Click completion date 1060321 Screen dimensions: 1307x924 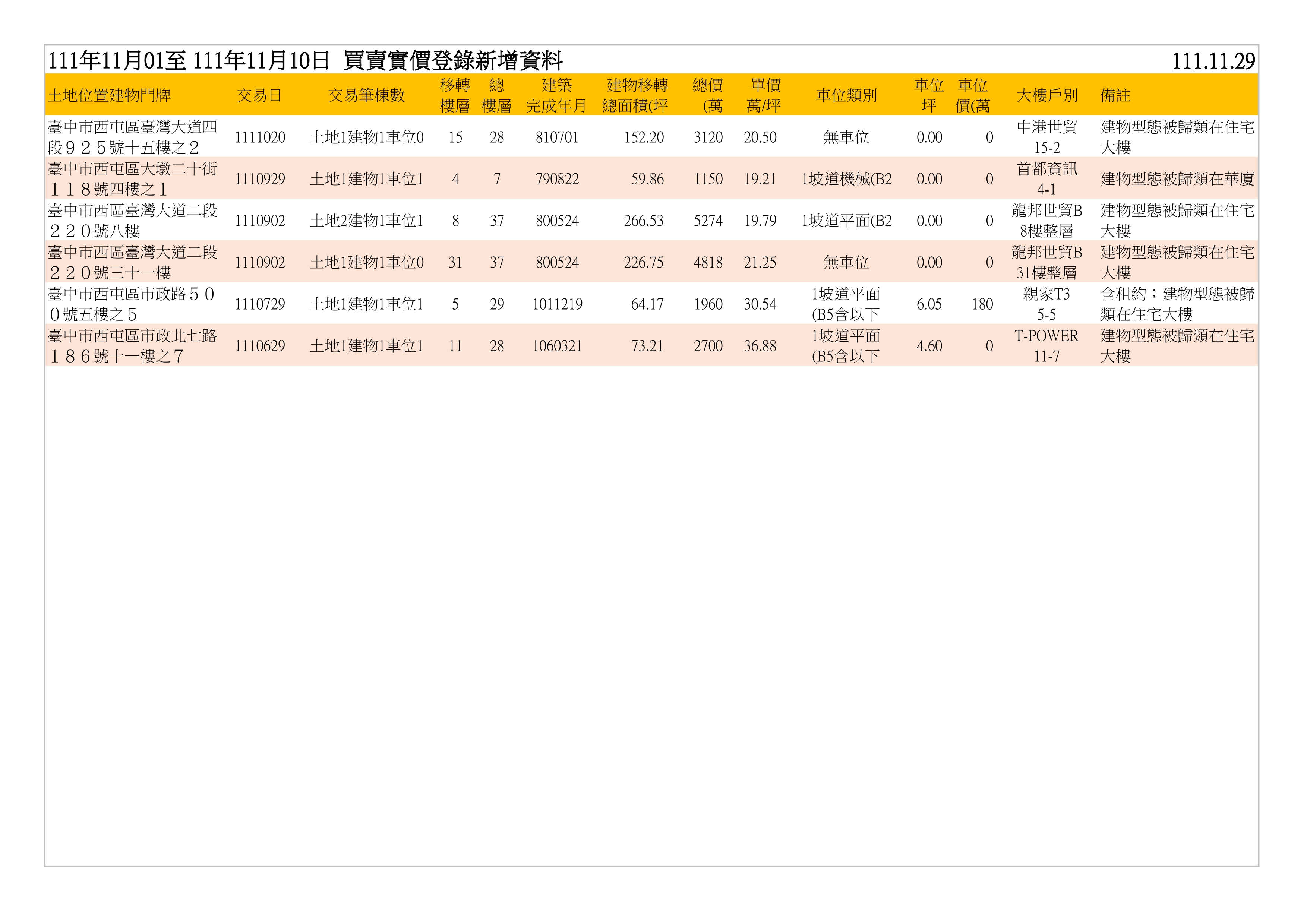tap(557, 345)
